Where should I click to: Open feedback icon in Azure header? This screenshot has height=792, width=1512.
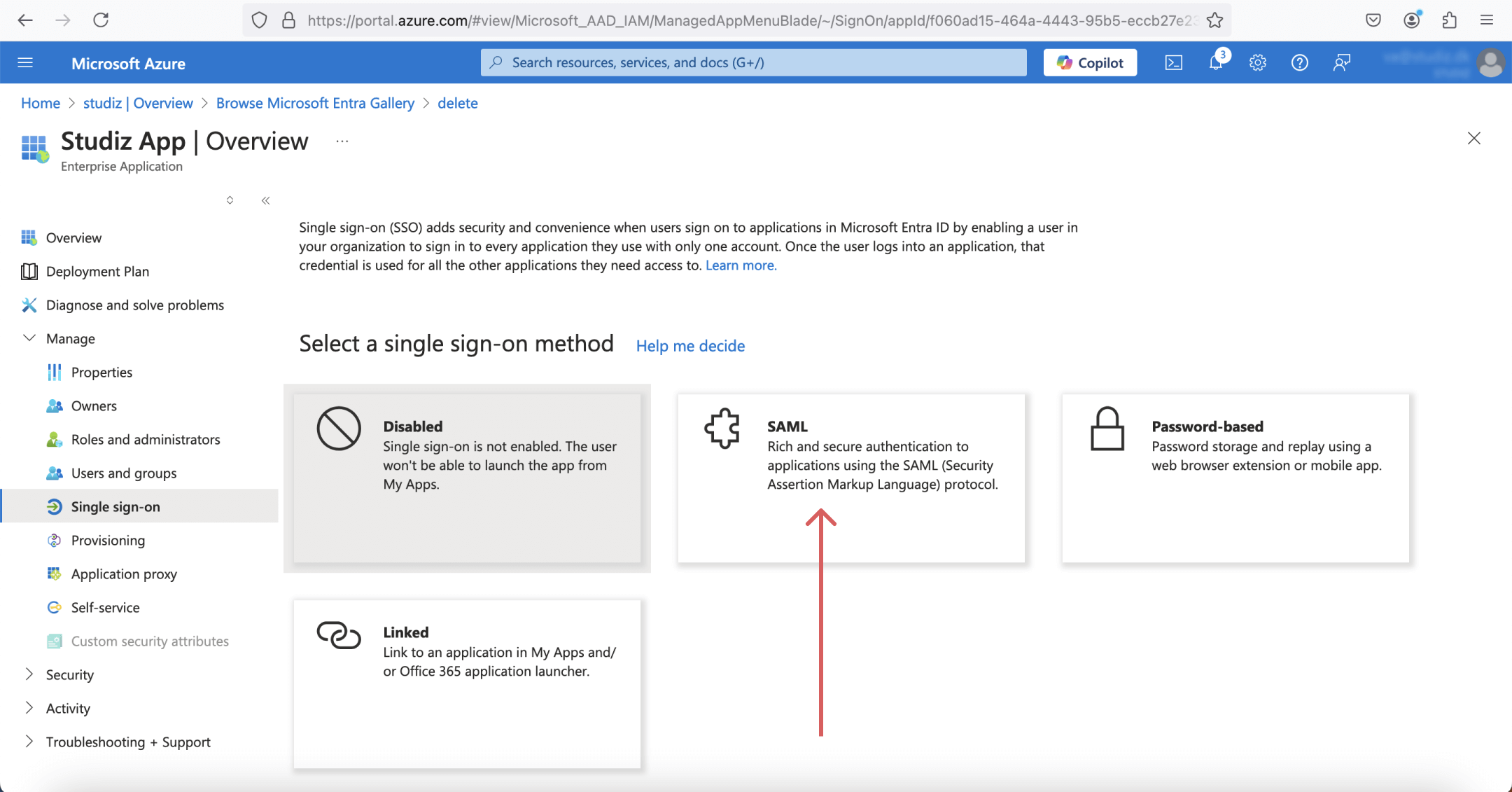coord(1342,63)
